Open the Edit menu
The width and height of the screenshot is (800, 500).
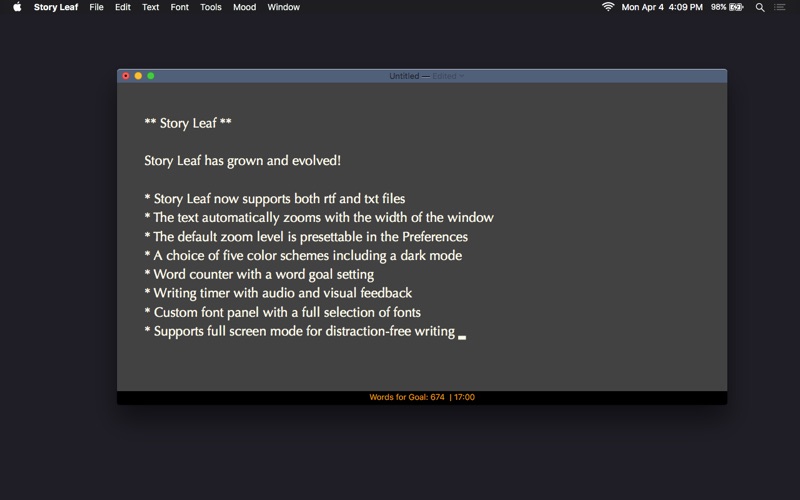coord(122,7)
